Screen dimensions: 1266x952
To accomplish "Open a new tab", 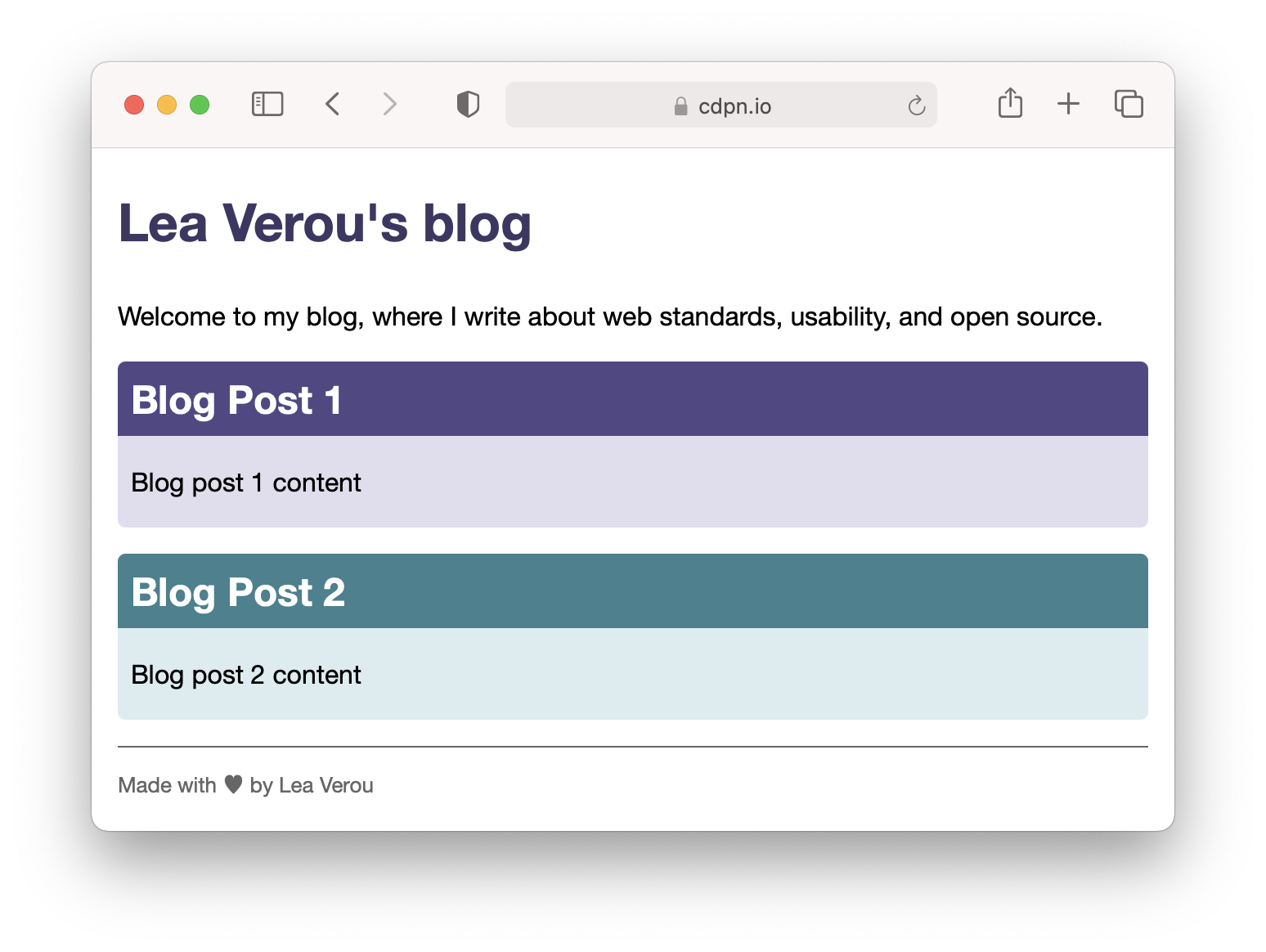I will pyautogui.click(x=1068, y=104).
